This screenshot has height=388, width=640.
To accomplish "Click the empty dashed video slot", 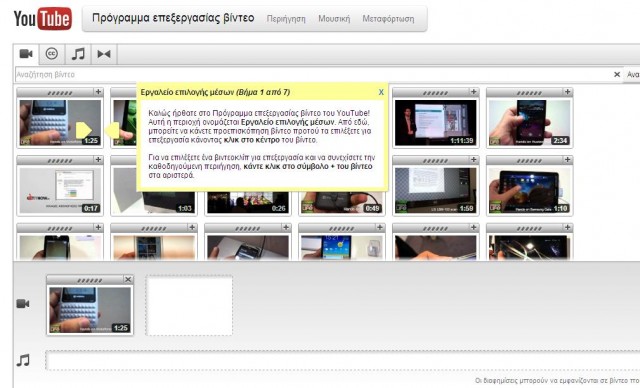I will (189, 305).
